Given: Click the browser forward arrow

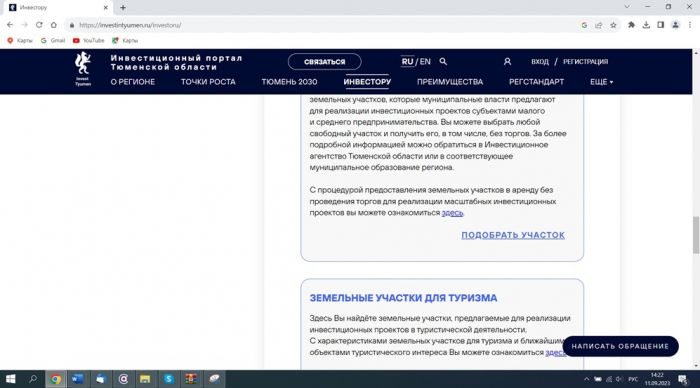Looking at the screenshot, I should coord(25,25).
